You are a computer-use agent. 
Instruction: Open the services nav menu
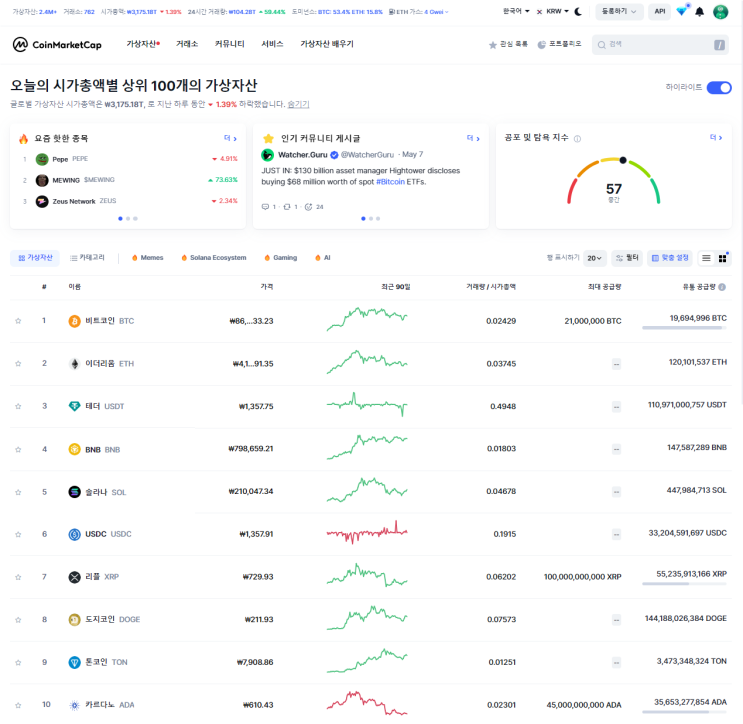272,44
